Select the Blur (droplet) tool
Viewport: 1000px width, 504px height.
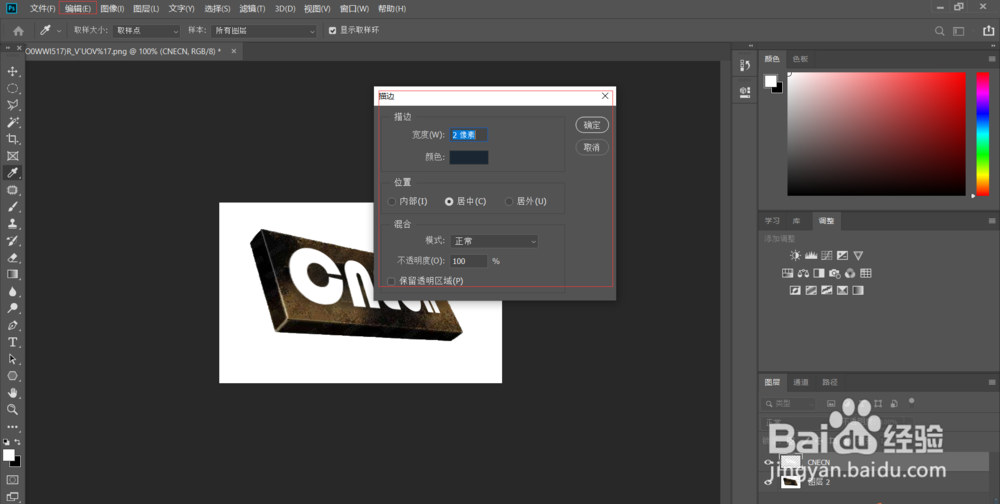(x=12, y=292)
